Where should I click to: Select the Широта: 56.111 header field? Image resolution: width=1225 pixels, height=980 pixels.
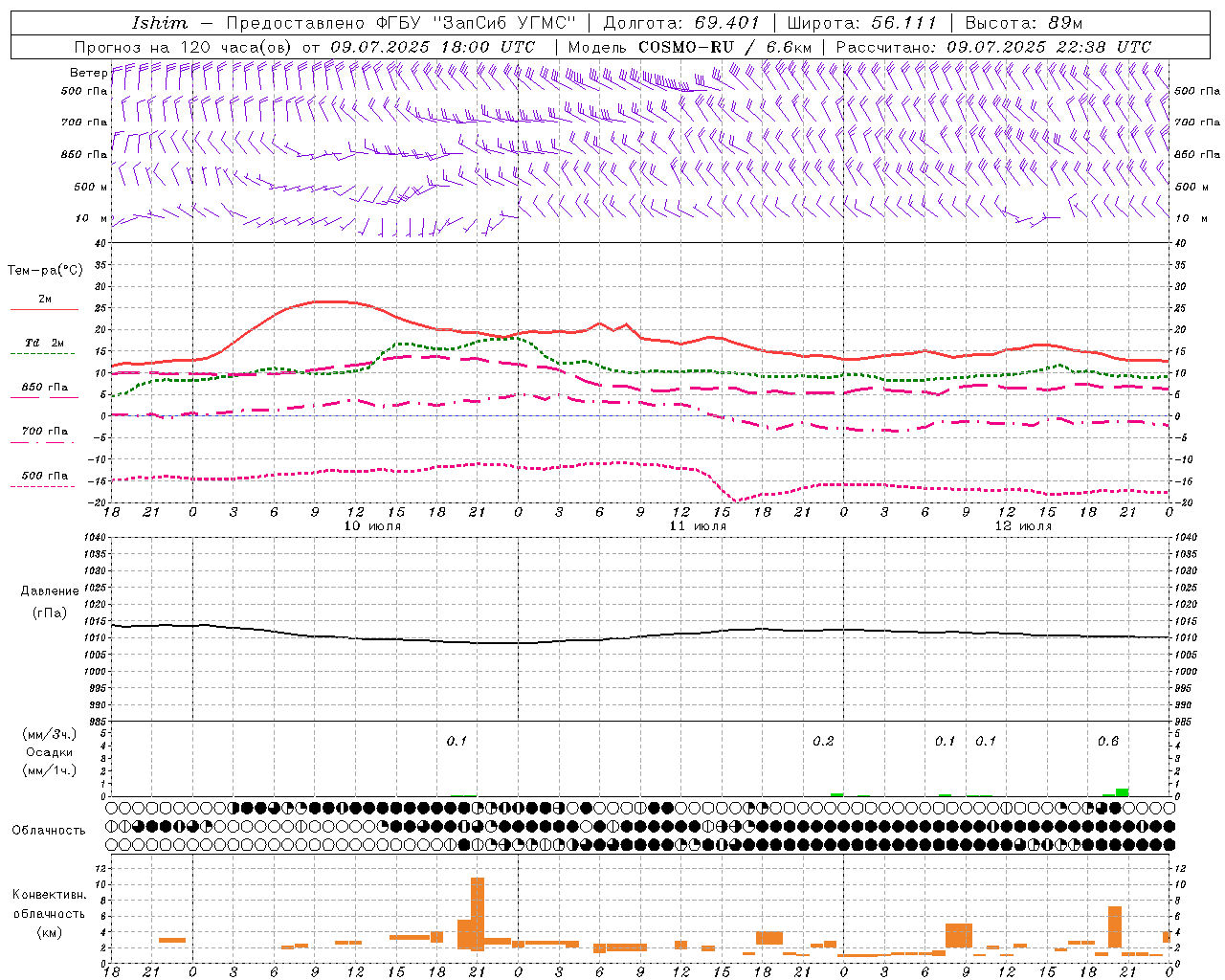pyautogui.click(x=861, y=23)
